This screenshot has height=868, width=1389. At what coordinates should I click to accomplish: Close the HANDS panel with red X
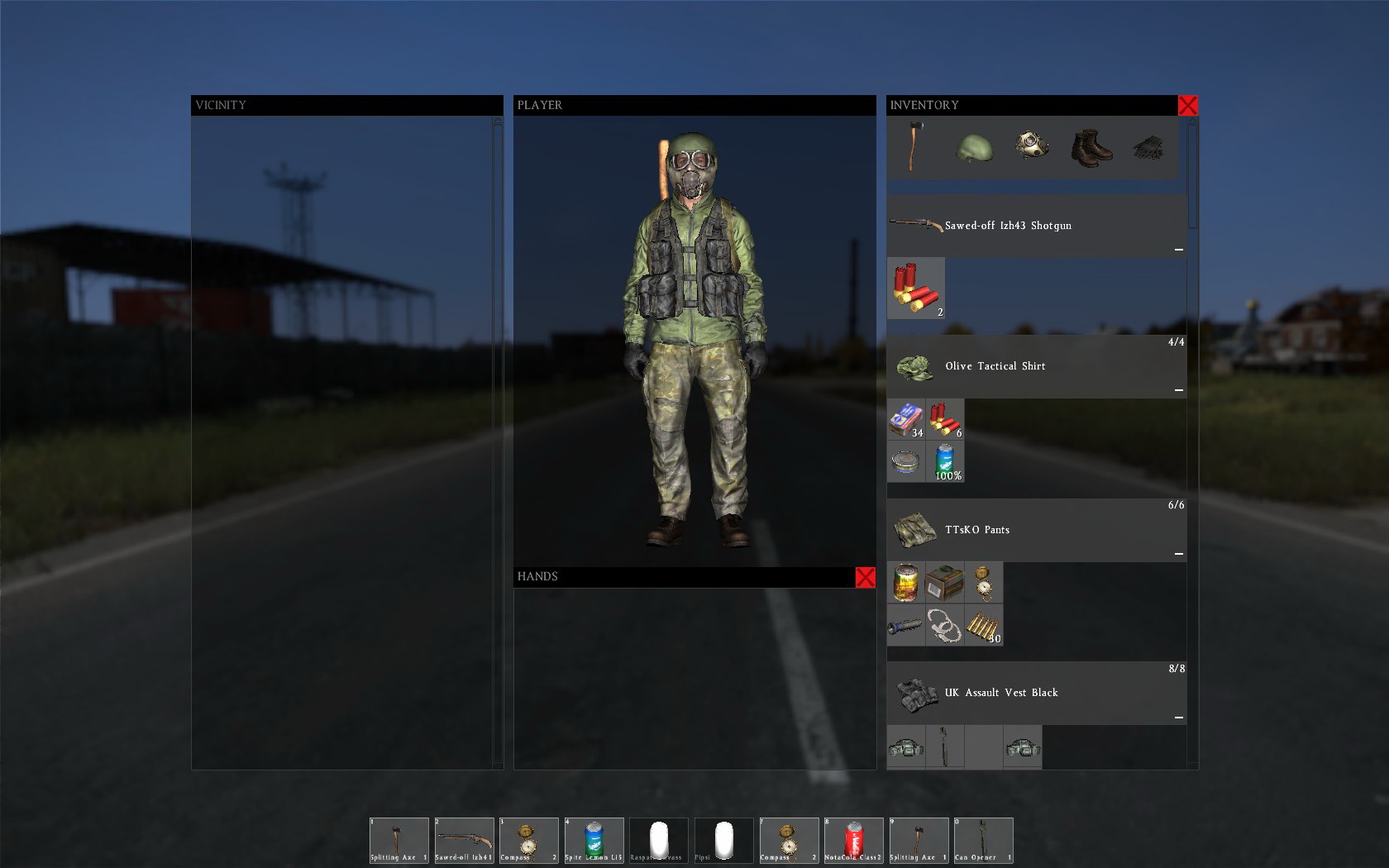pos(865,577)
